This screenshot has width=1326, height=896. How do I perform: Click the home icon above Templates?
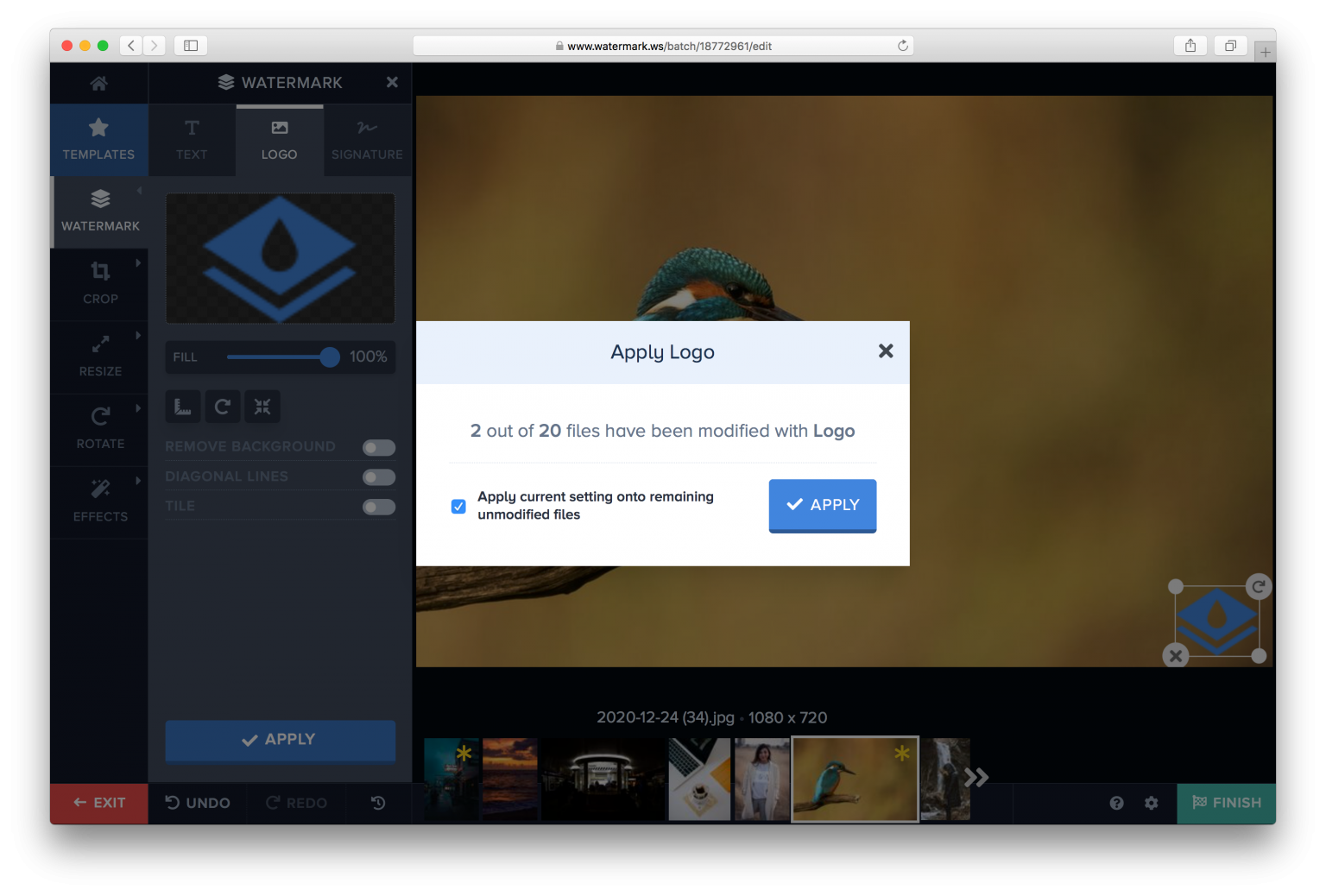coord(98,83)
